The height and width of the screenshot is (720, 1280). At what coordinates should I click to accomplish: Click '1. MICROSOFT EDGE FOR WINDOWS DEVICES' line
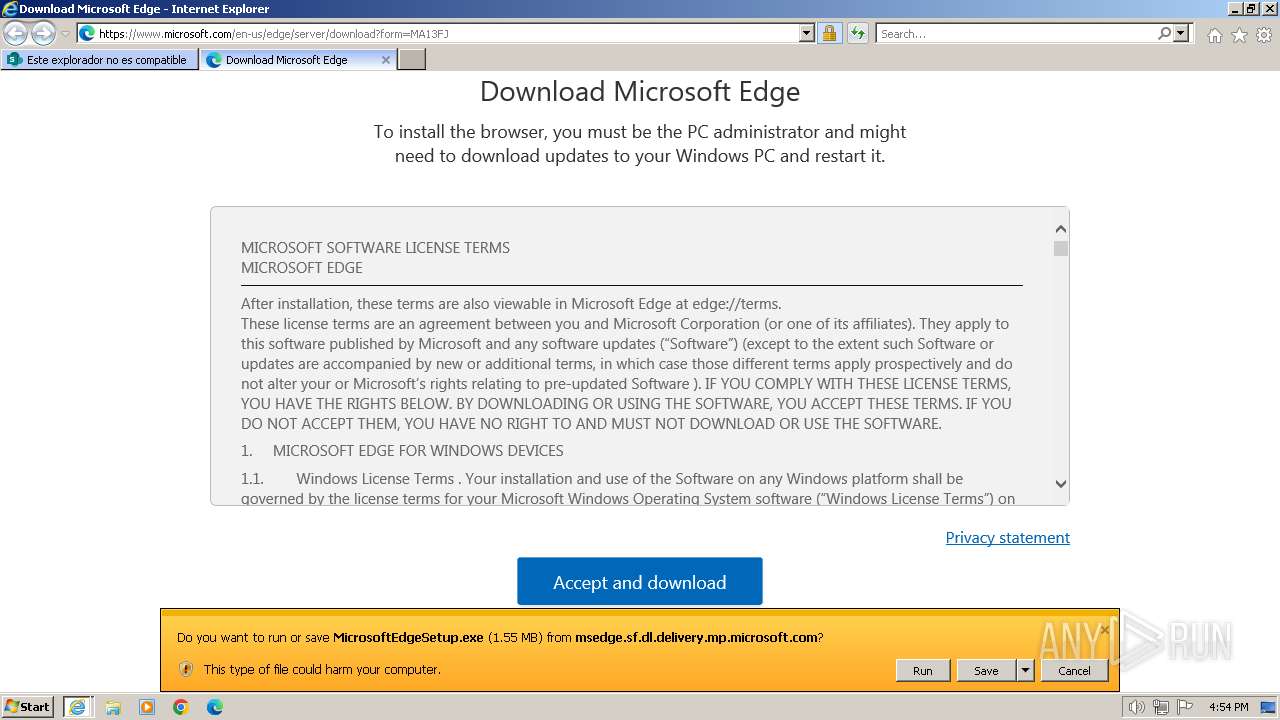click(x=402, y=450)
